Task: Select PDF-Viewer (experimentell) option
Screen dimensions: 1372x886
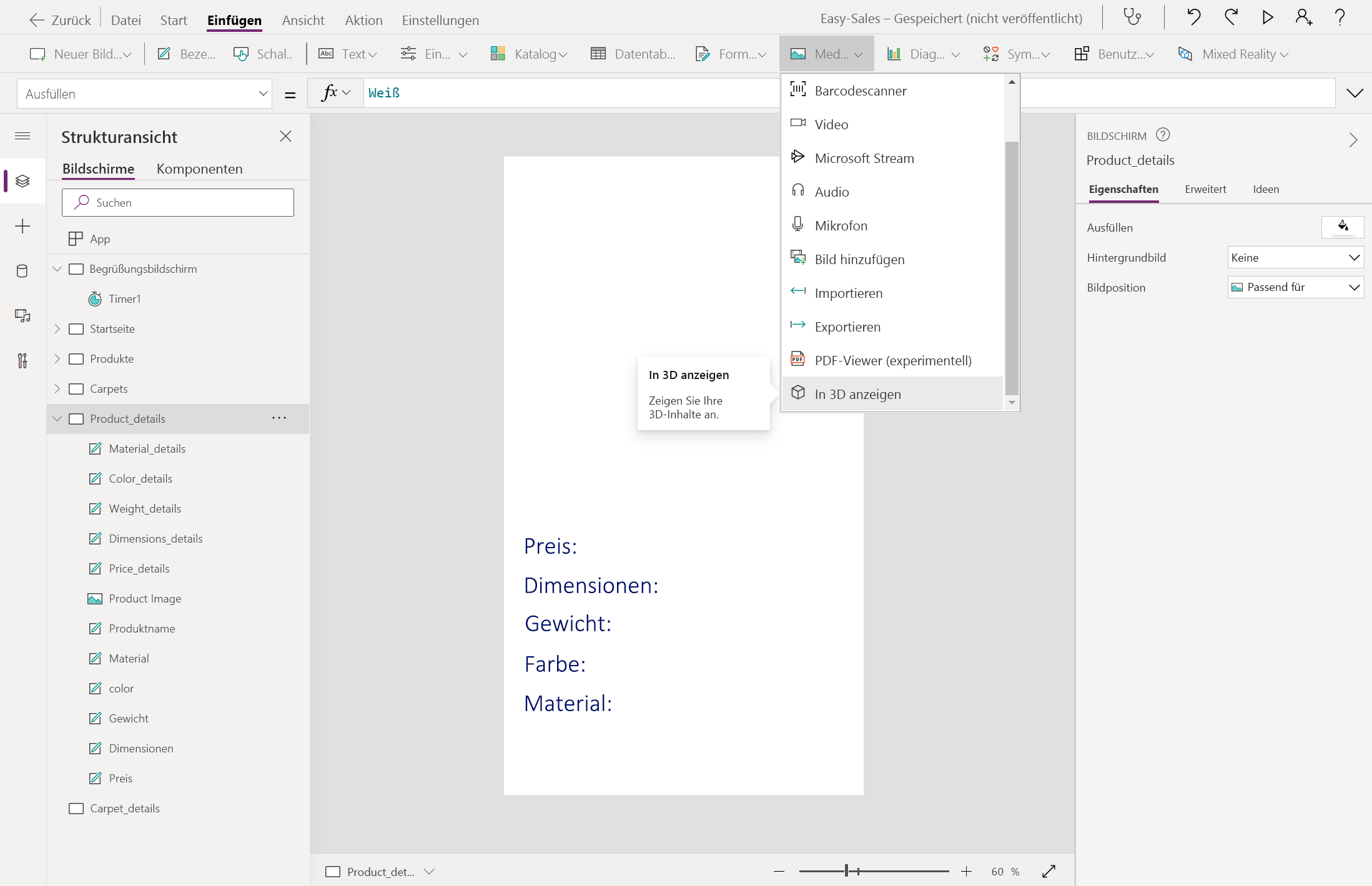Action: coord(892,361)
